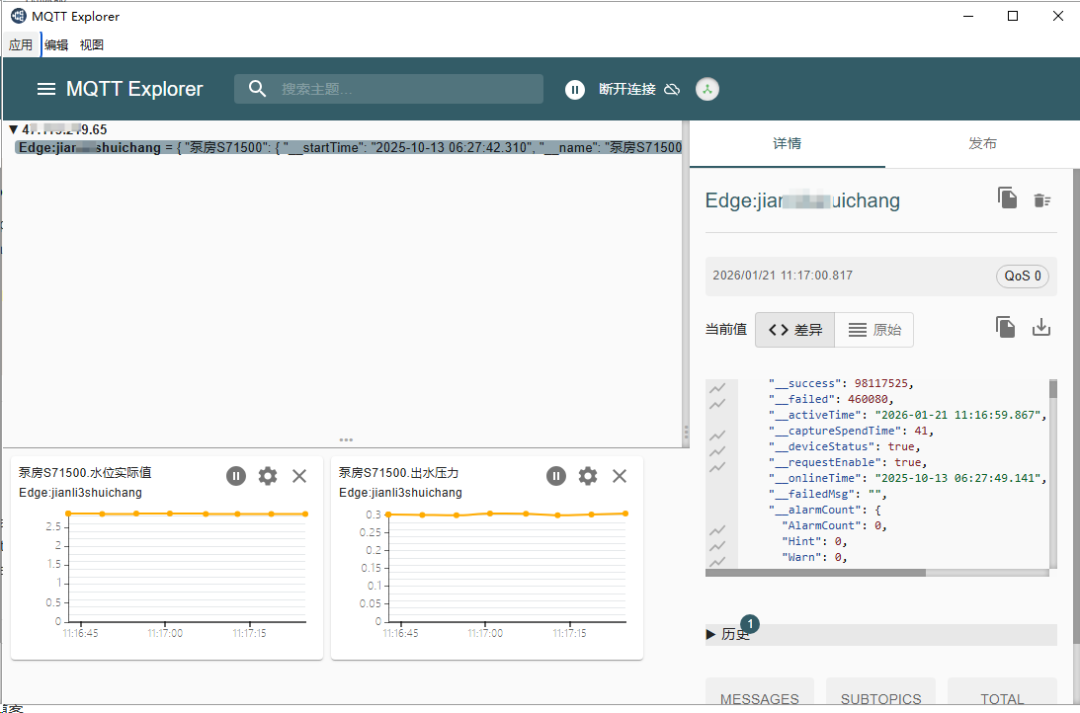
Task: Switch to the 发布 tab
Action: pyautogui.click(x=982, y=143)
